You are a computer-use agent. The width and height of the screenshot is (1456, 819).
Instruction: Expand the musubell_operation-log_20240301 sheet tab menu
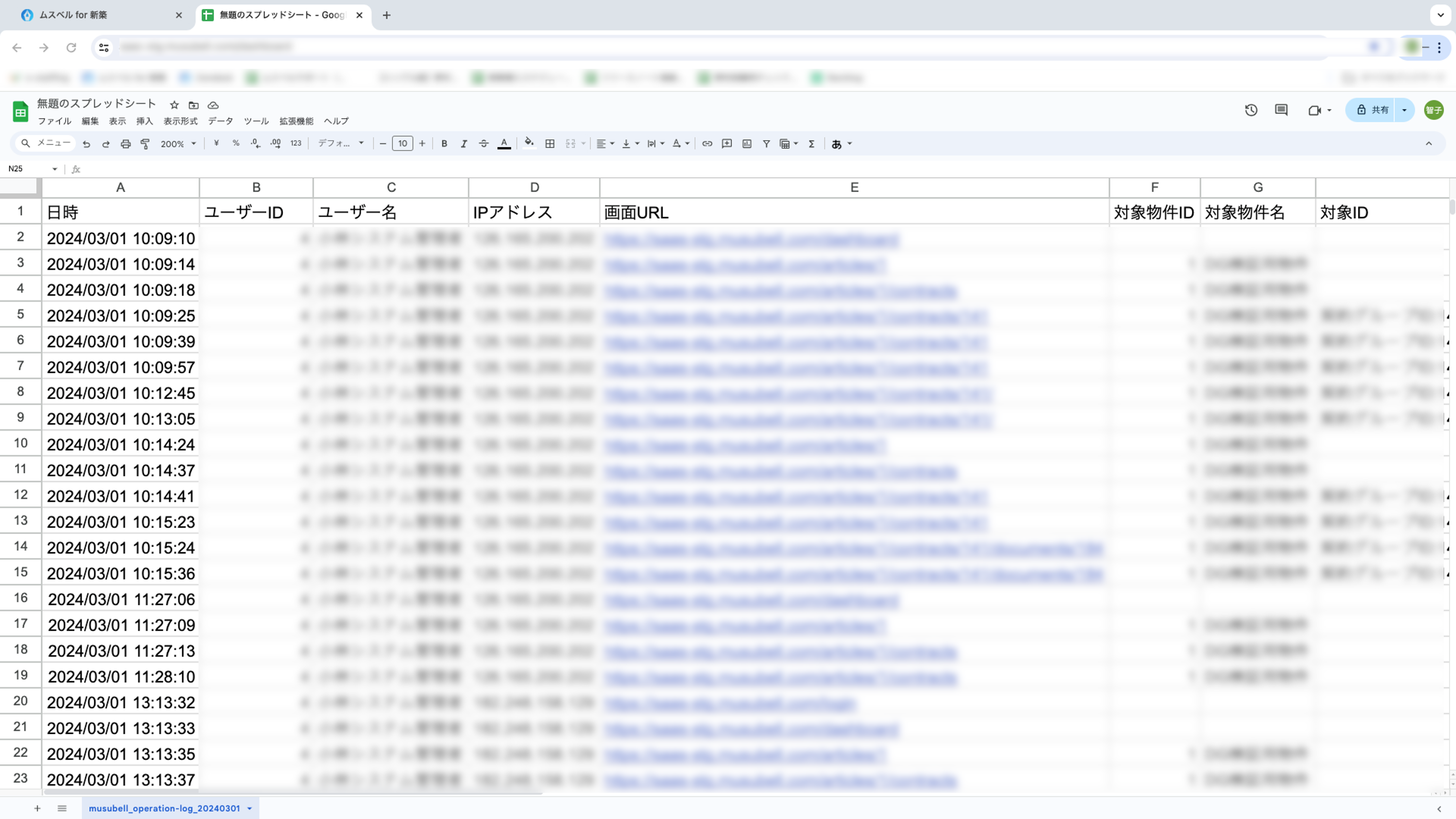(x=249, y=808)
